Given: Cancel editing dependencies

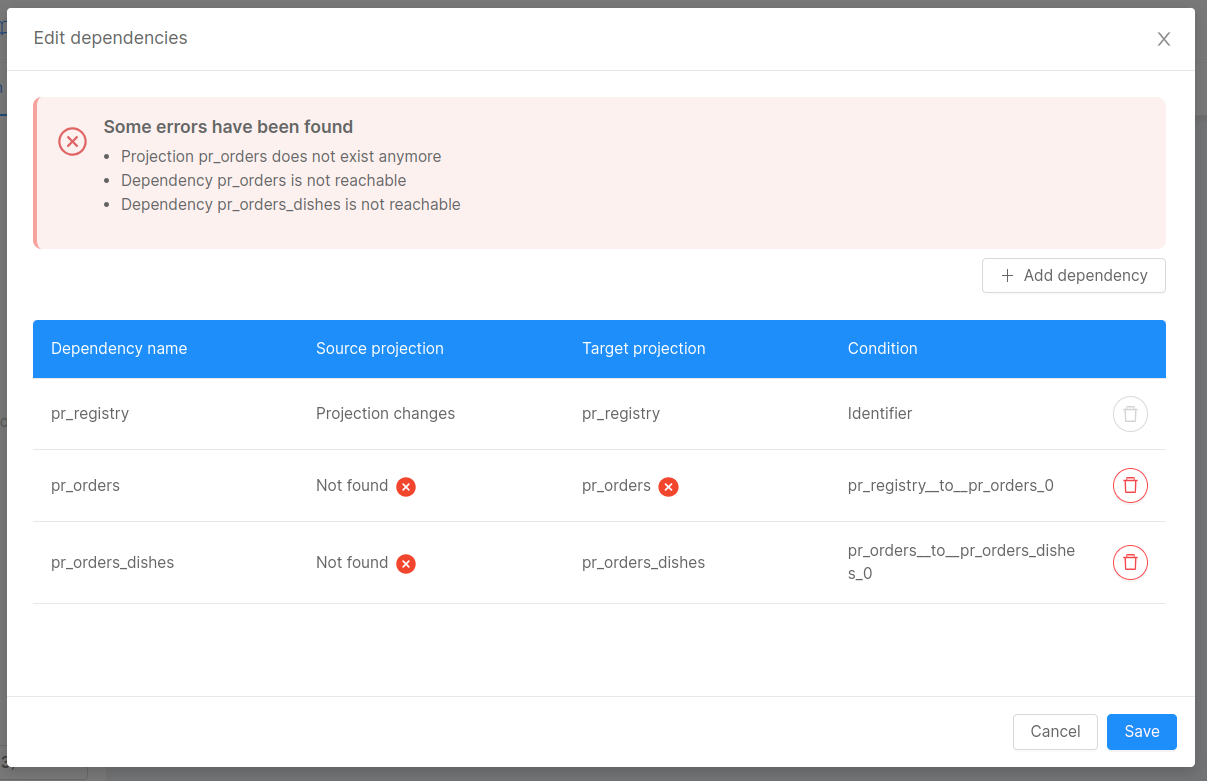Looking at the screenshot, I should (1055, 732).
